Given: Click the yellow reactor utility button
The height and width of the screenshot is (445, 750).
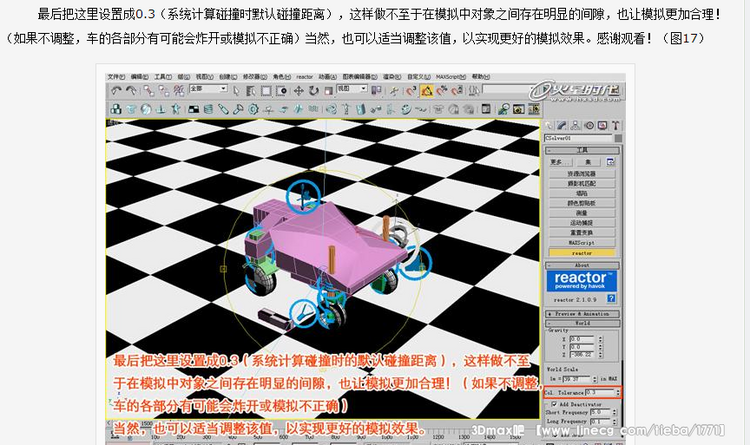Looking at the screenshot, I should tap(582, 253).
